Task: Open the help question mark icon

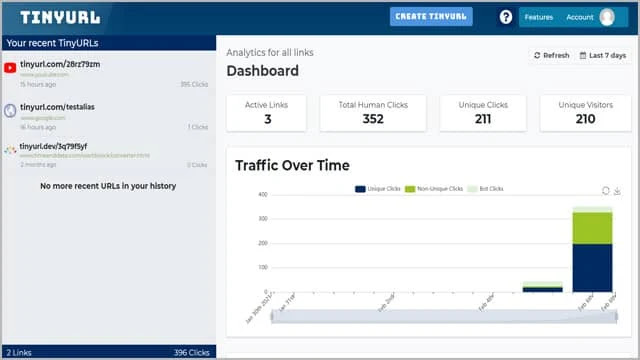Action: pos(506,17)
